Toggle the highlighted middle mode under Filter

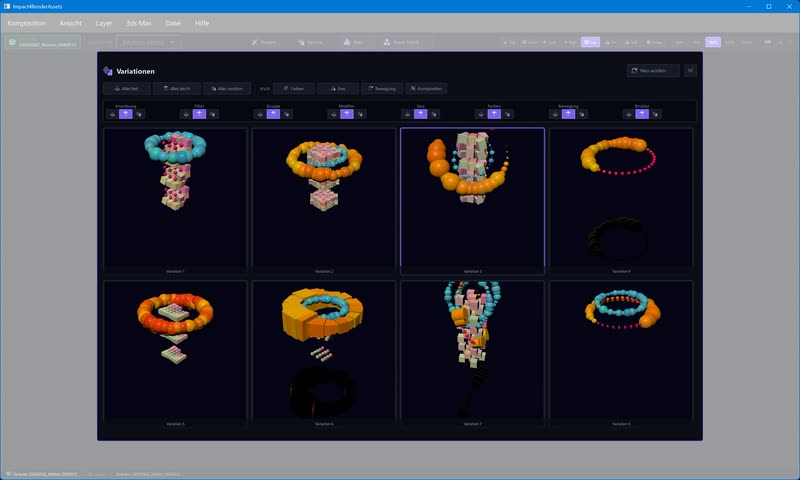coord(199,114)
